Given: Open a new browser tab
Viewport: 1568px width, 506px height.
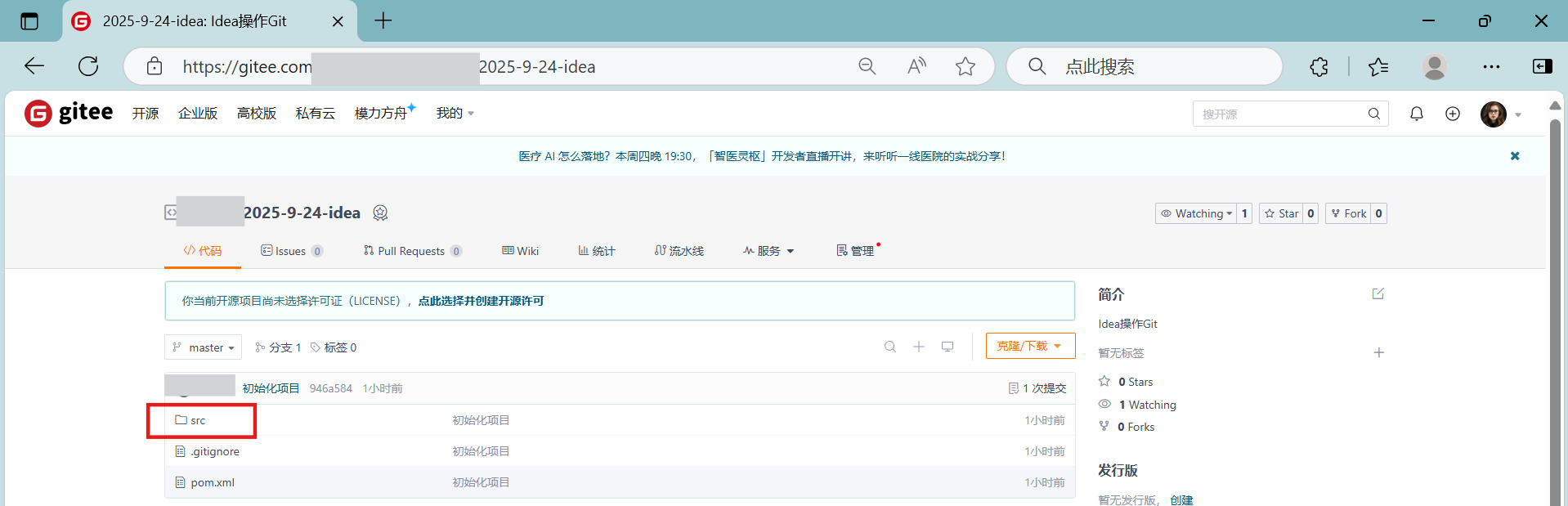Looking at the screenshot, I should [383, 21].
